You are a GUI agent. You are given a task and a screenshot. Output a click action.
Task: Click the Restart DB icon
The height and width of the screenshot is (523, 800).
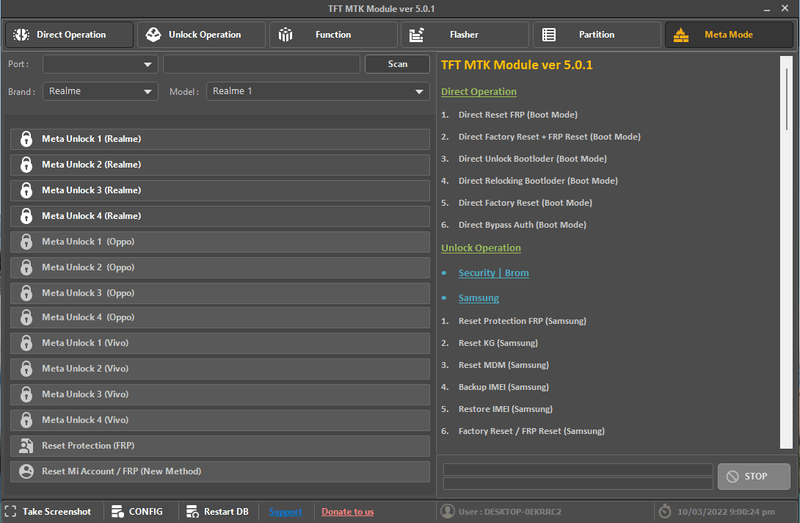[x=191, y=512]
